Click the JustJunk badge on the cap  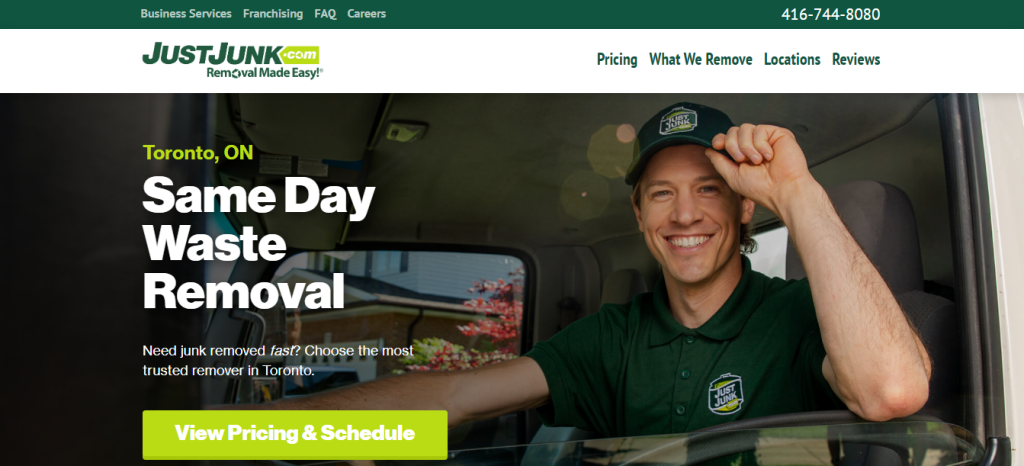tap(678, 121)
